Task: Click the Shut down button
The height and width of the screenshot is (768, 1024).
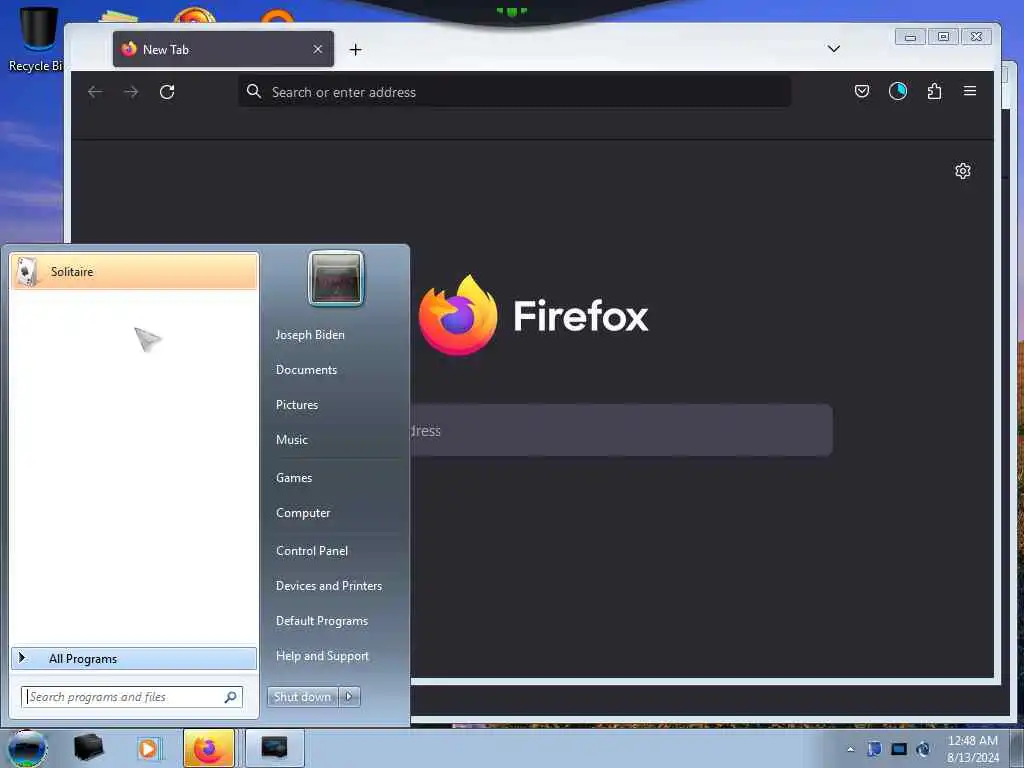Action: (302, 697)
